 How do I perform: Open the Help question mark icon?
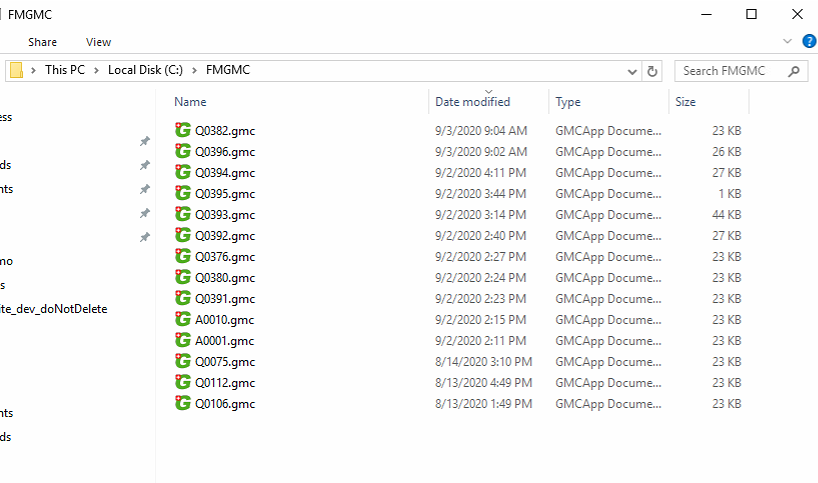click(x=809, y=42)
